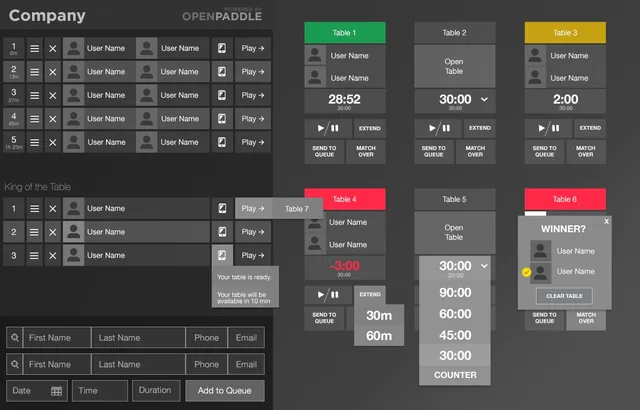Click search icon in second name entry row
This screenshot has width=640, height=410.
pos(15,364)
